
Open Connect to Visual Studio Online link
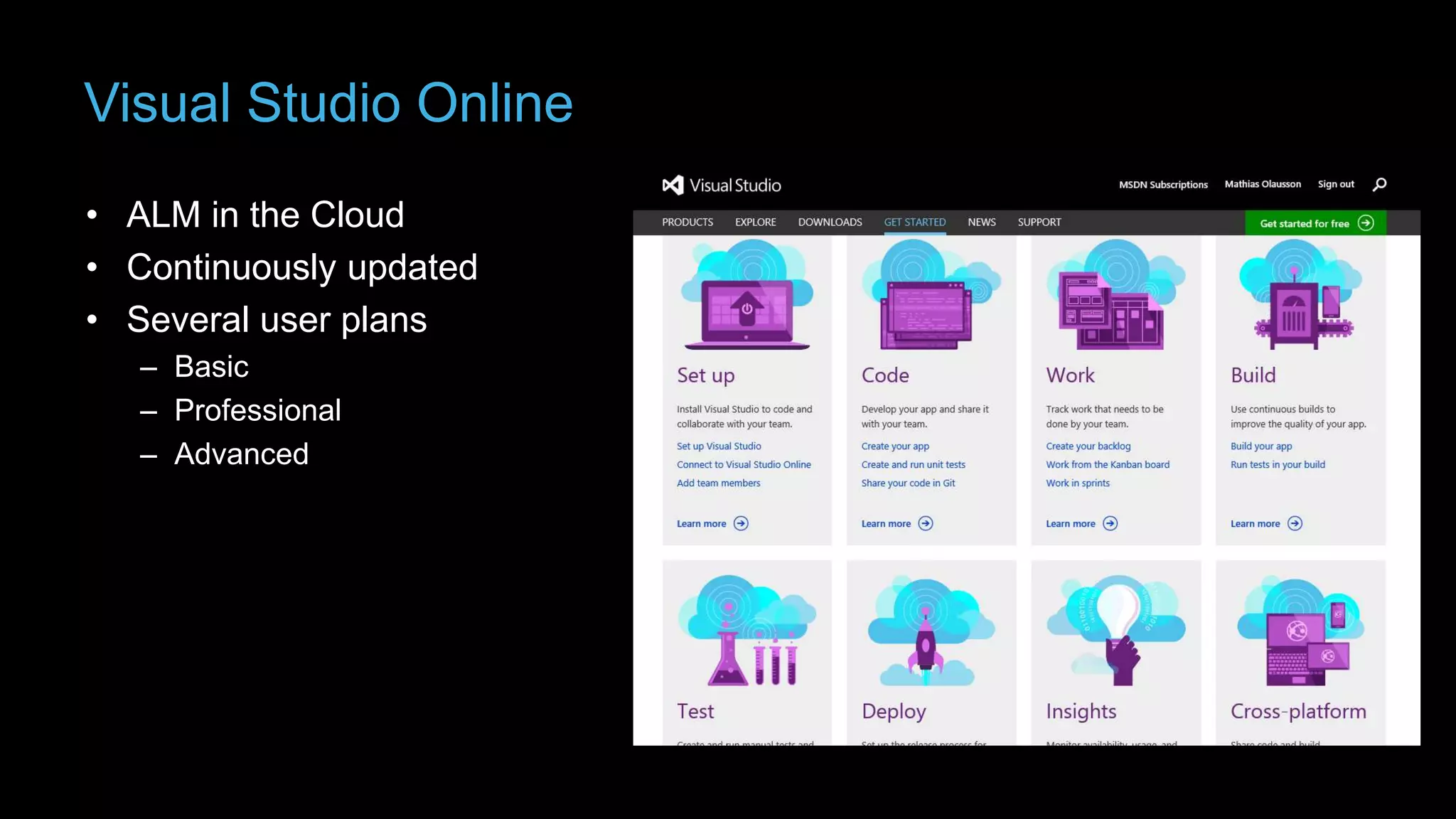click(744, 465)
